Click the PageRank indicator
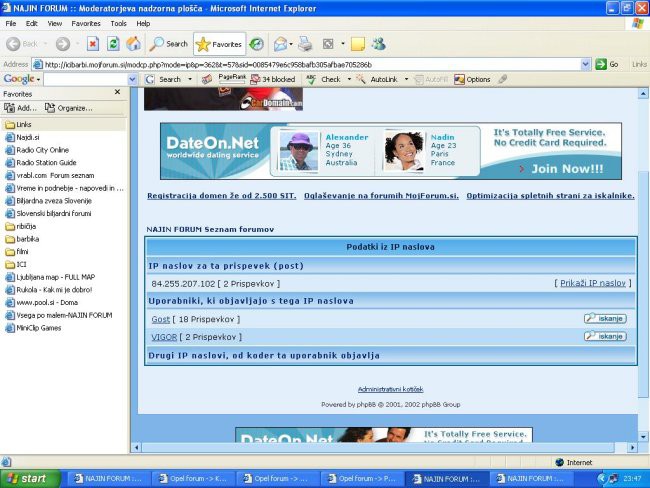Screen dimensions: 650x488 [x=232, y=79]
